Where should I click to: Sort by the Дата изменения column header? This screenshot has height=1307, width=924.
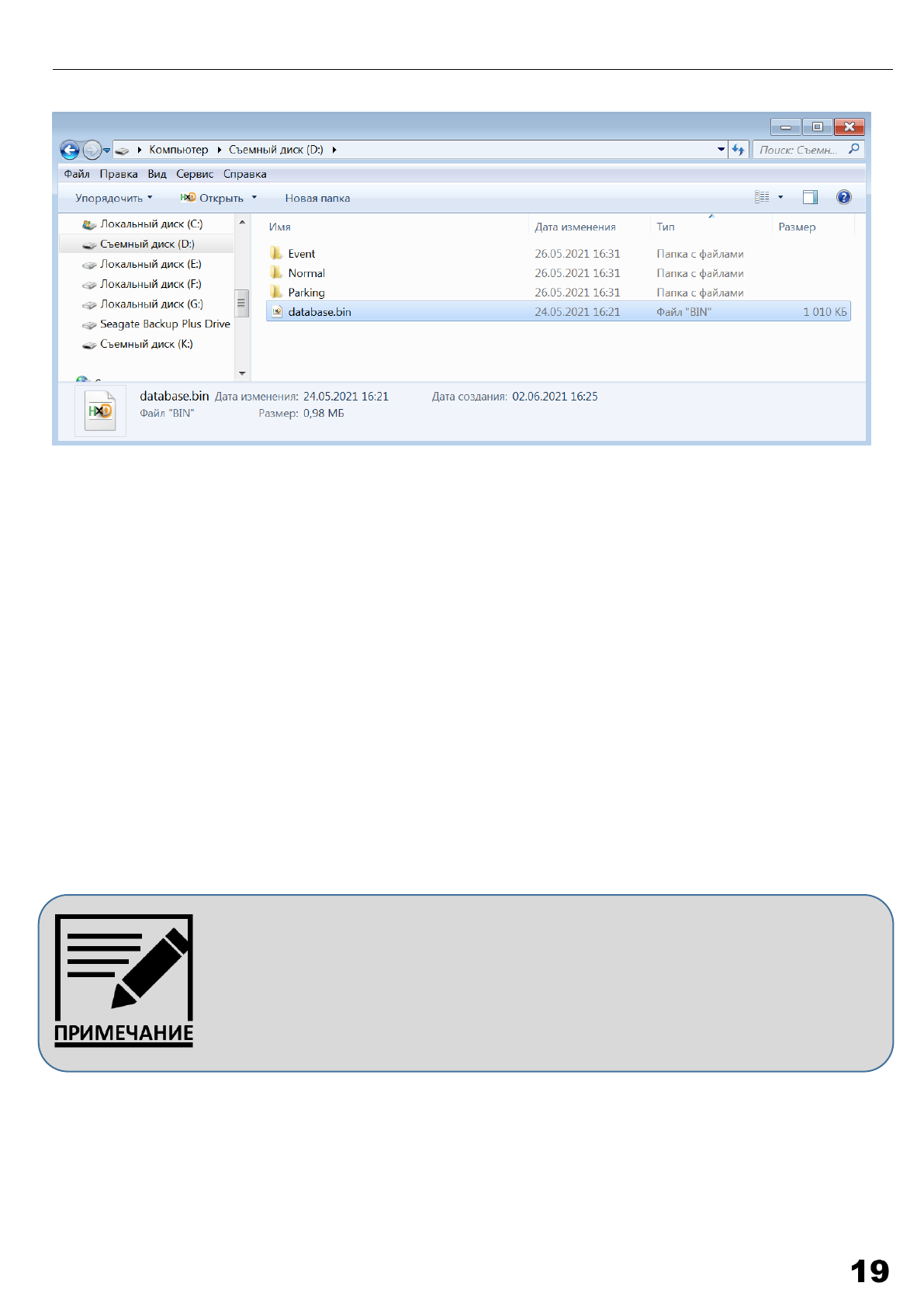(x=575, y=227)
